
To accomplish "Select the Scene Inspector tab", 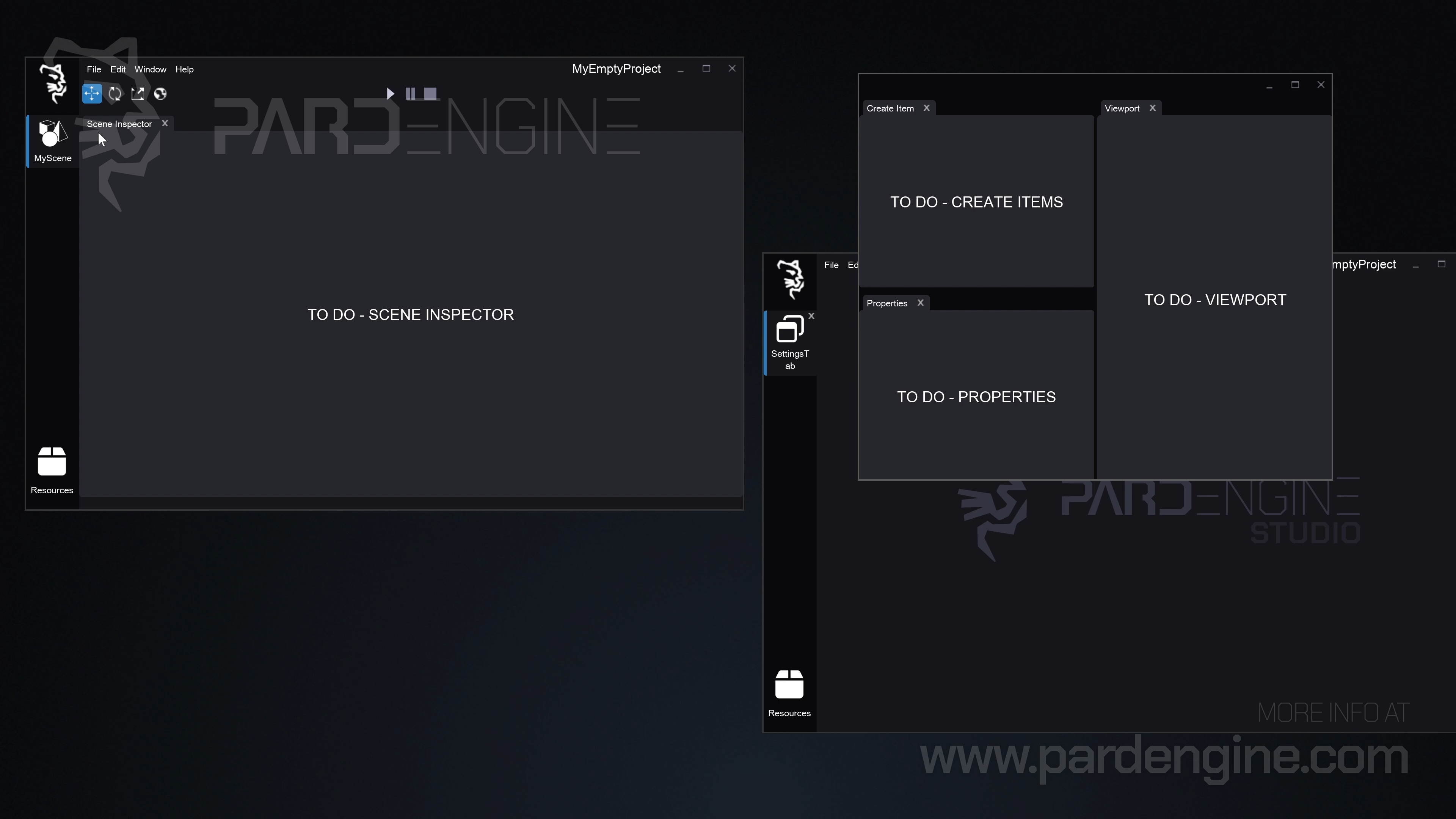I will click(x=119, y=124).
